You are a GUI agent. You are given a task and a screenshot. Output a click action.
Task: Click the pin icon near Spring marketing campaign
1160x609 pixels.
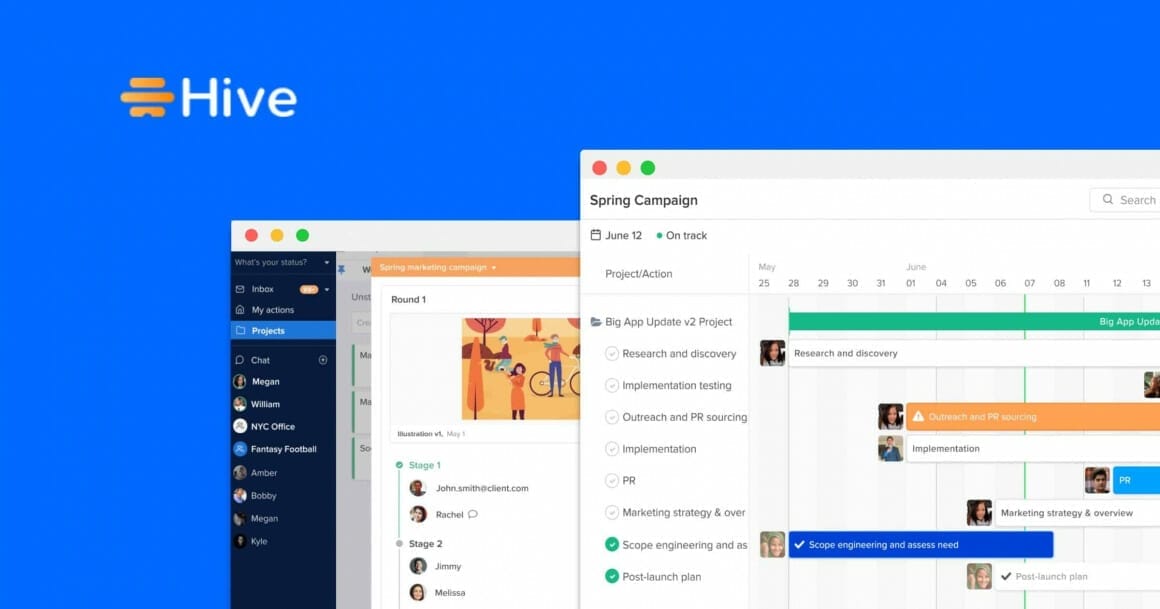342,268
